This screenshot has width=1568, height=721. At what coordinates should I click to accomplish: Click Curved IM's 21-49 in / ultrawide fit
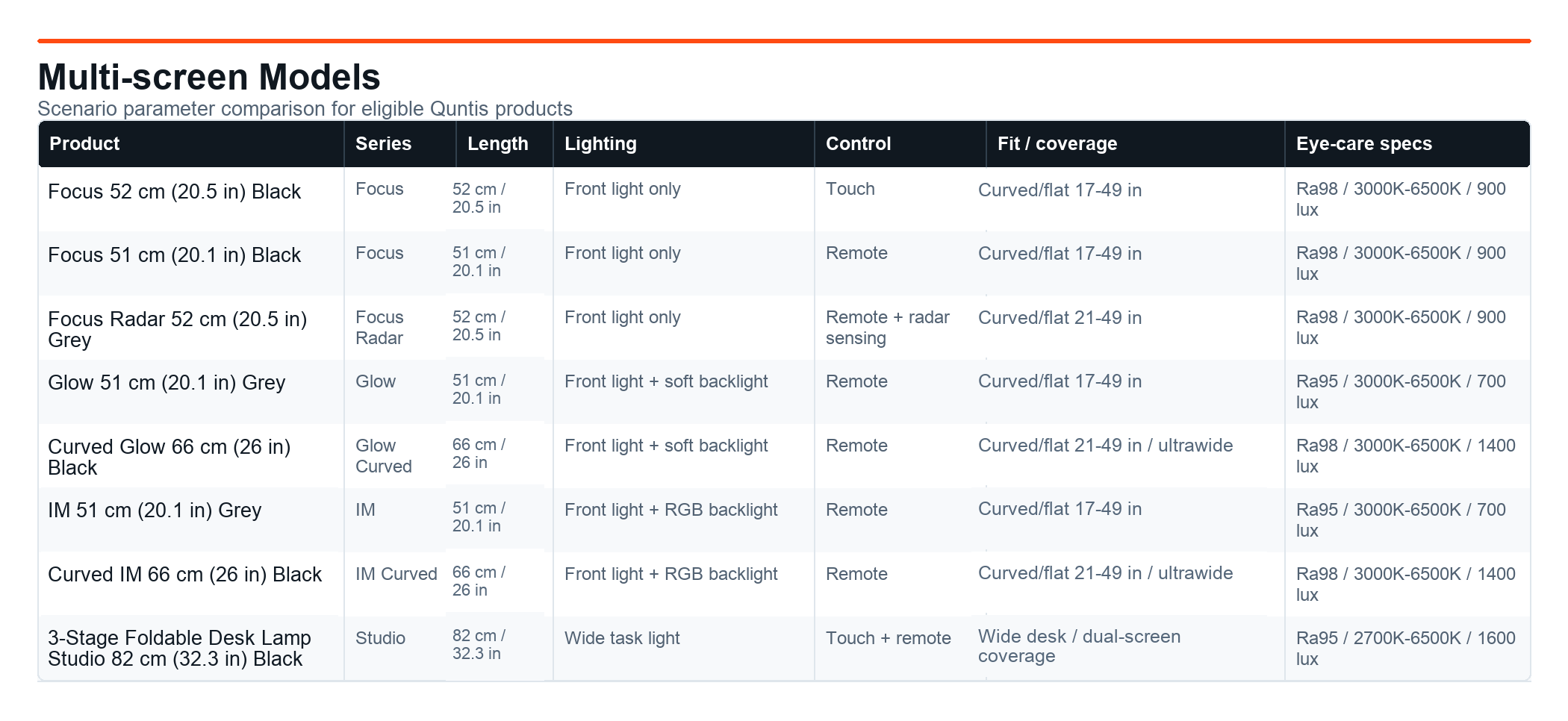click(1106, 573)
